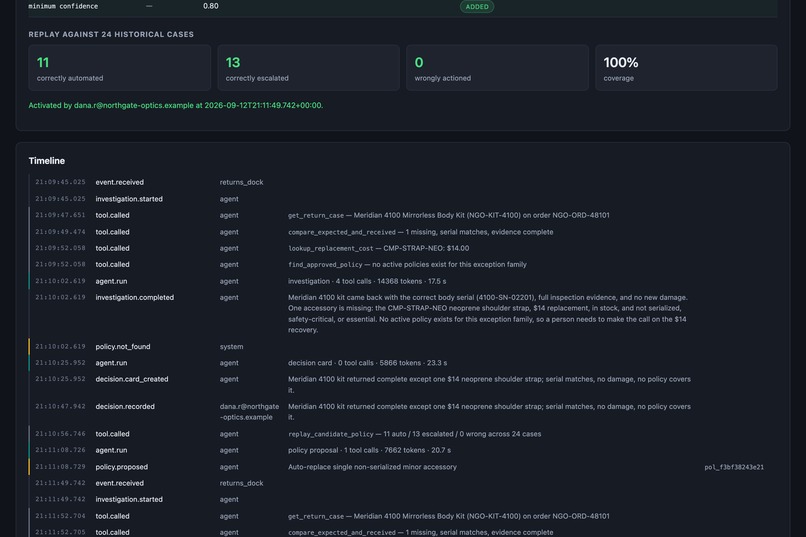Open the "11 correctly automated" card
This screenshot has height=537, width=806.
pyautogui.click(x=120, y=68)
